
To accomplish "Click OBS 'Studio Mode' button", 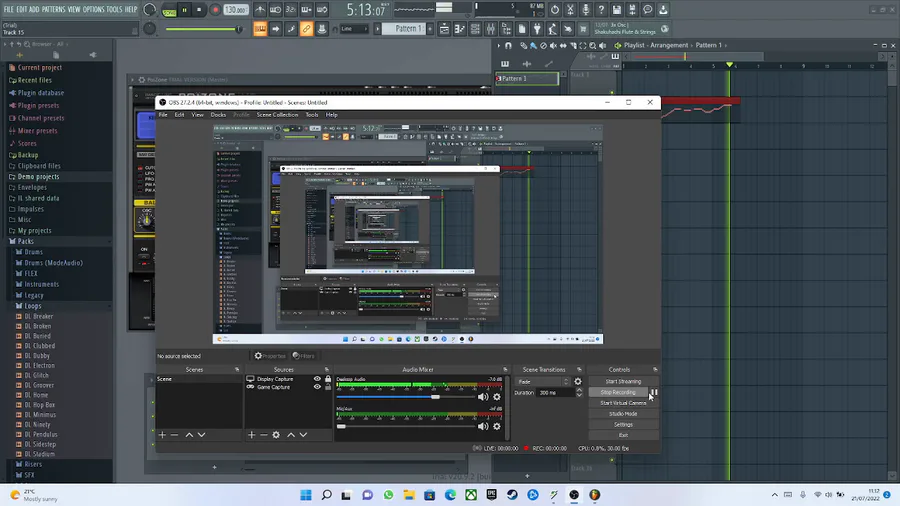I will [623, 414].
